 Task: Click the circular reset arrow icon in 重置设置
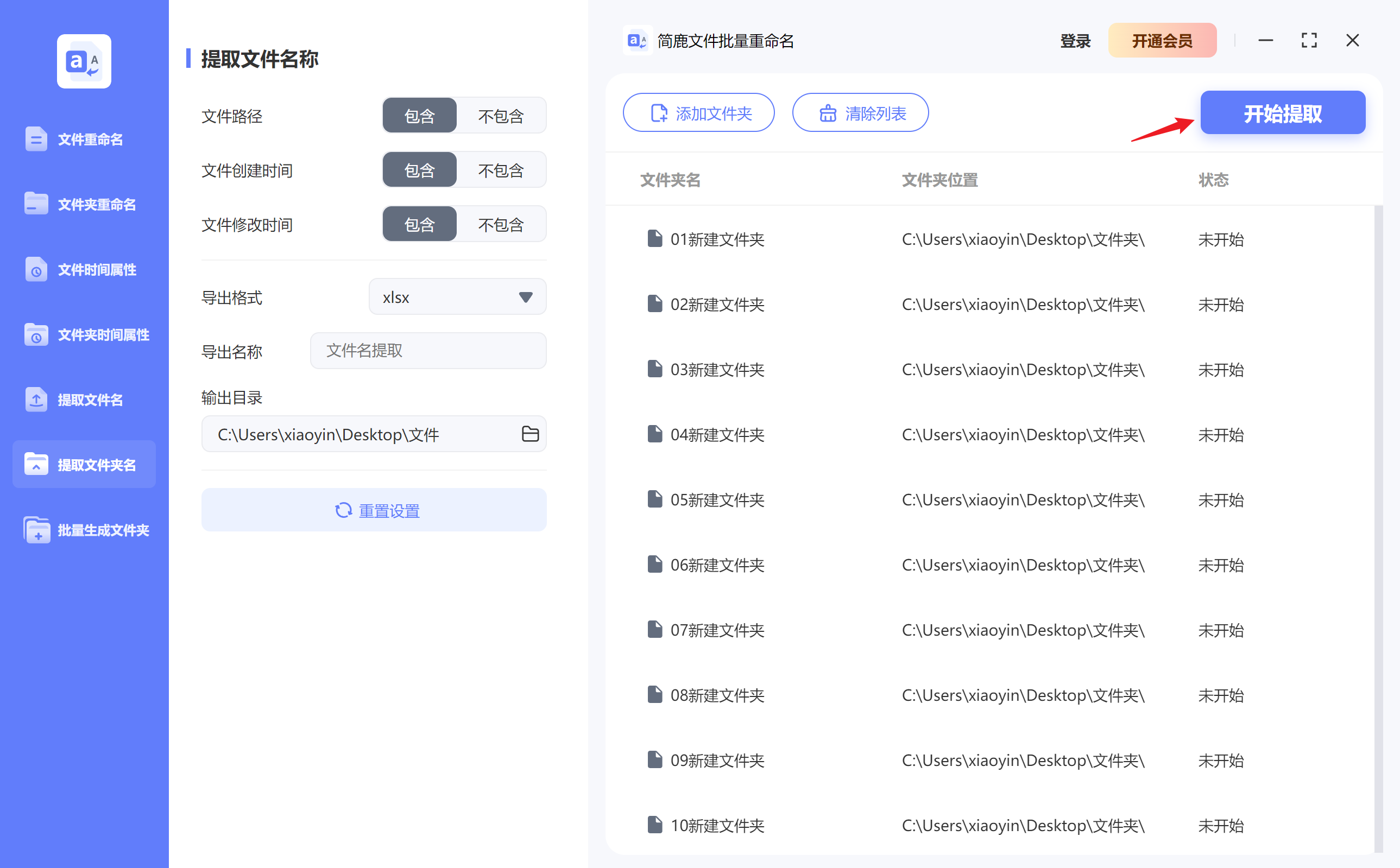343,510
